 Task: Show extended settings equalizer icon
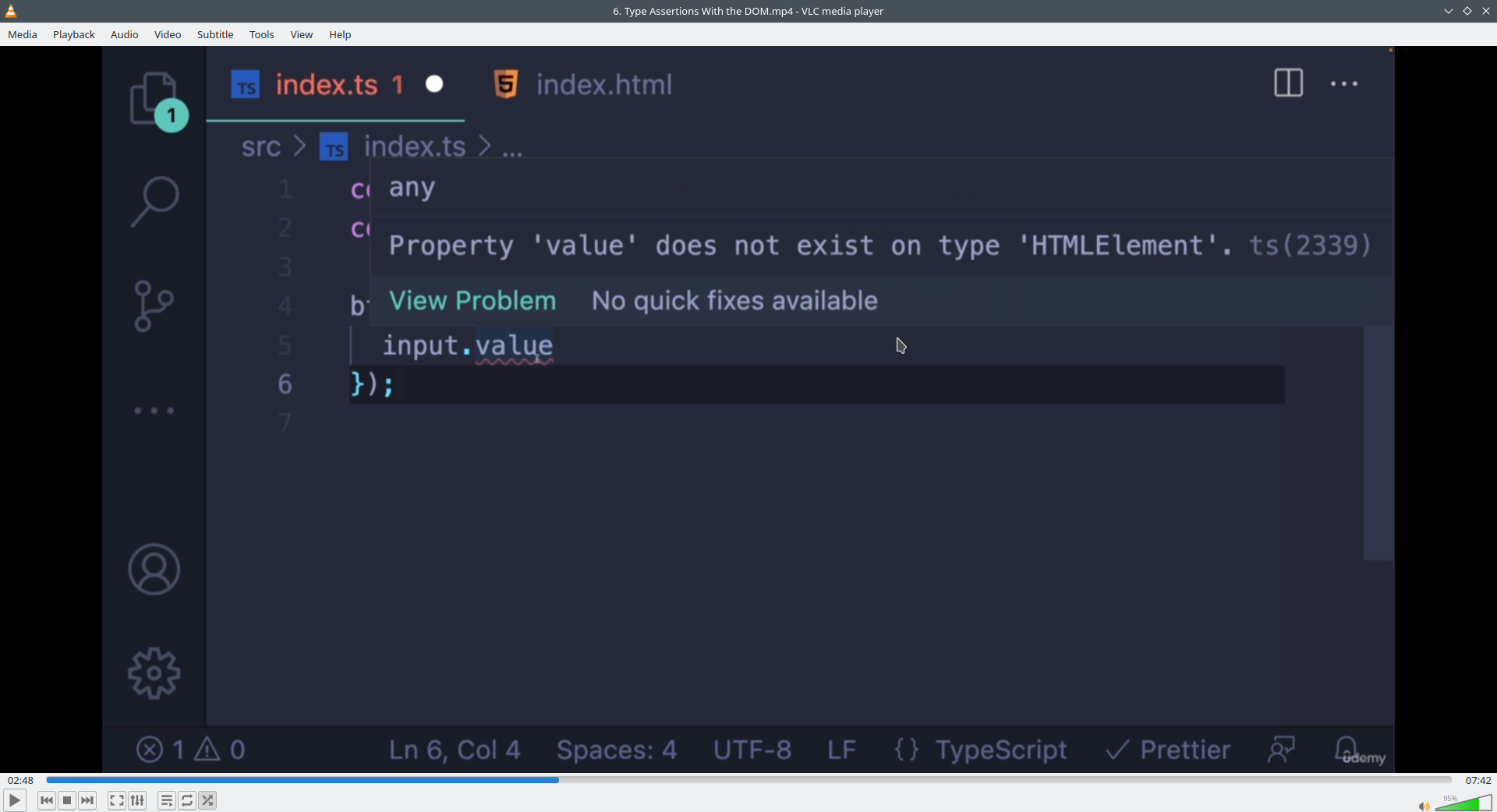click(138, 800)
